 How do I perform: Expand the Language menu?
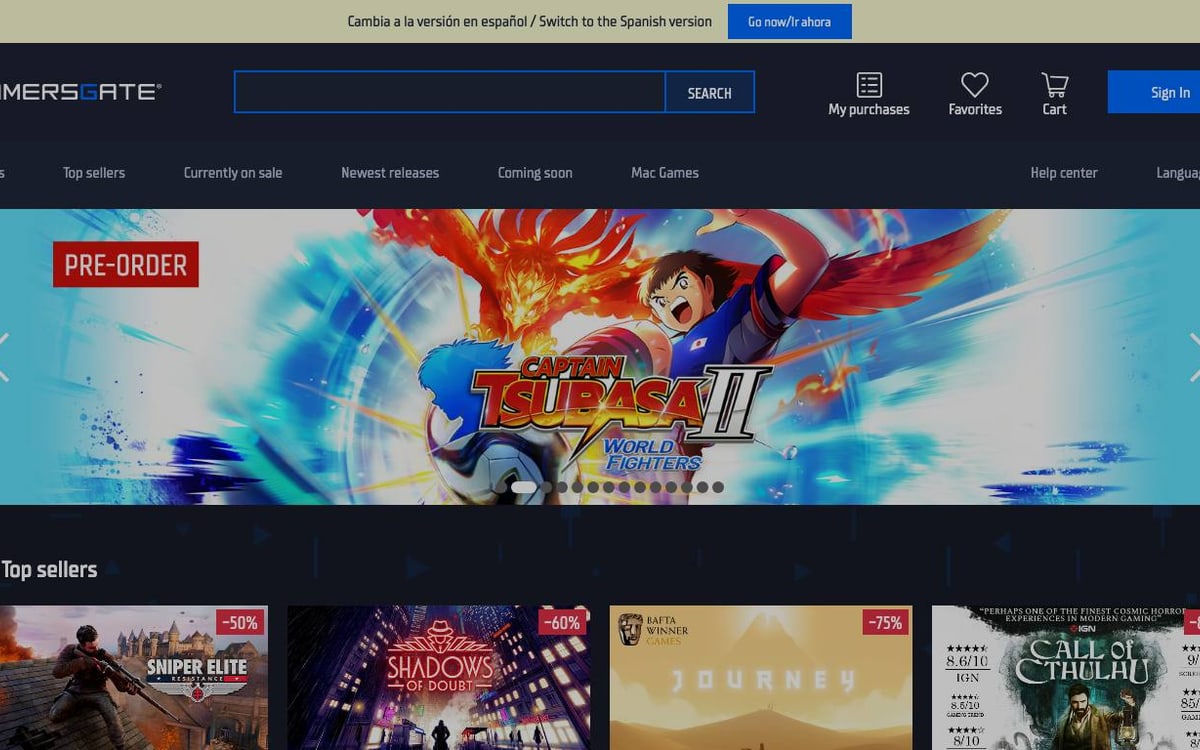pos(1178,173)
